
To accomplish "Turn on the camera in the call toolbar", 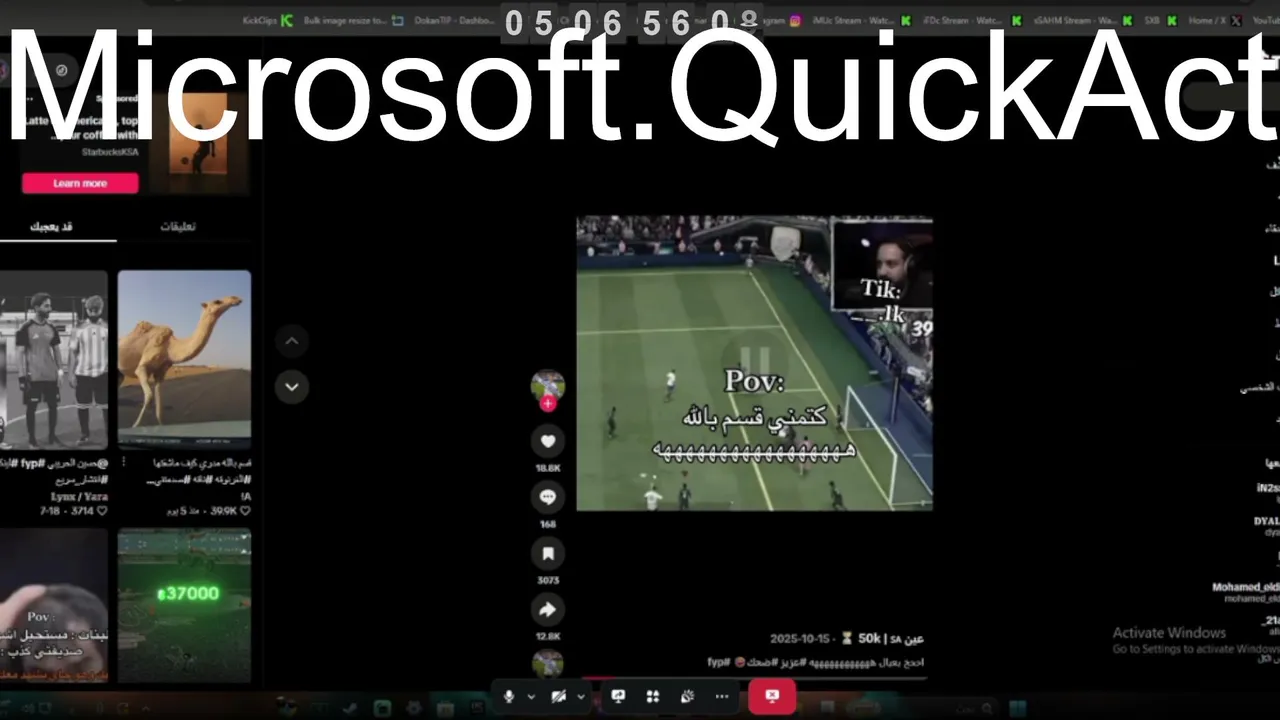I will click(x=559, y=696).
